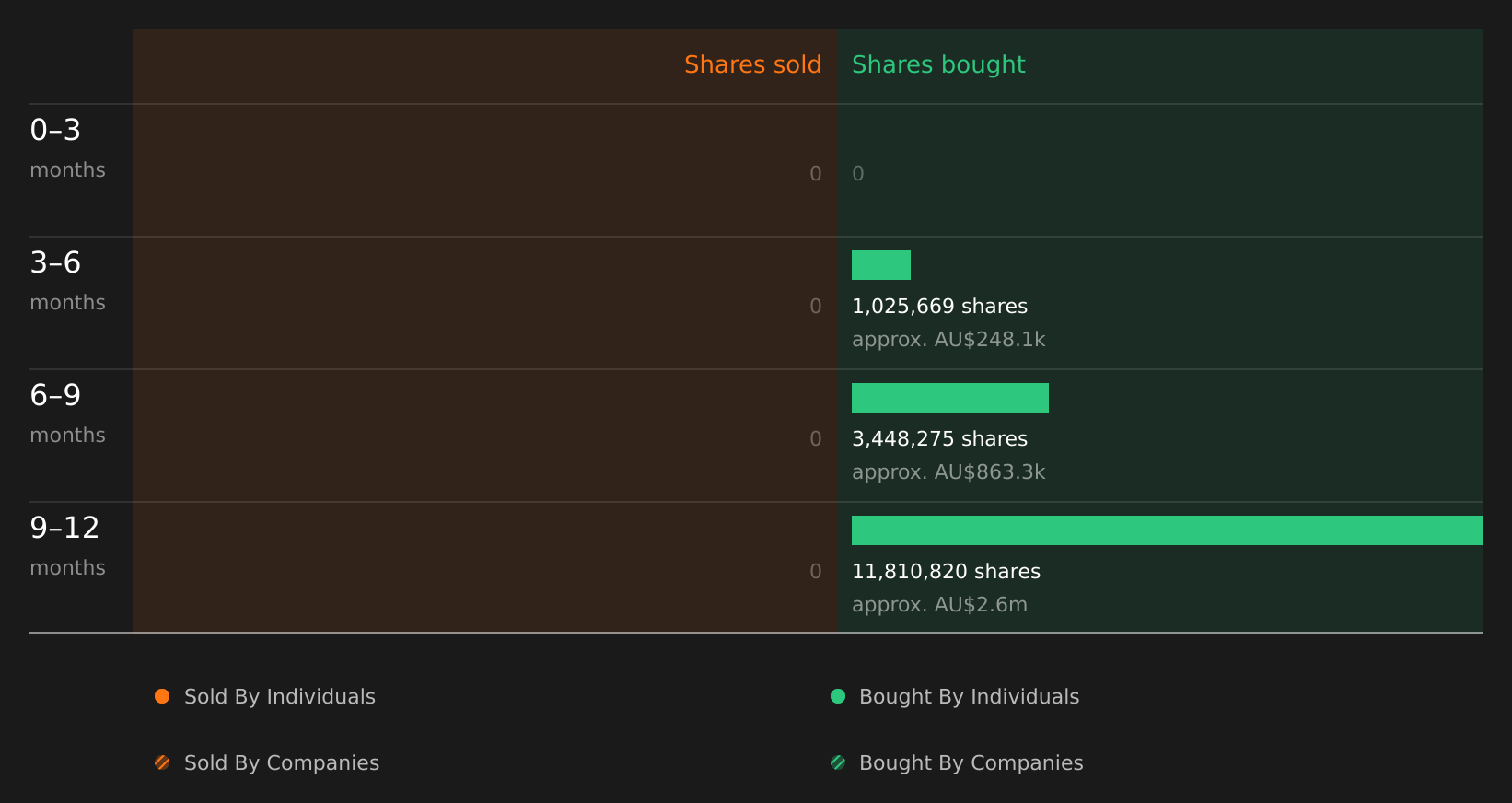Click the Shares bought column header
1512x803 pixels.
click(x=938, y=65)
